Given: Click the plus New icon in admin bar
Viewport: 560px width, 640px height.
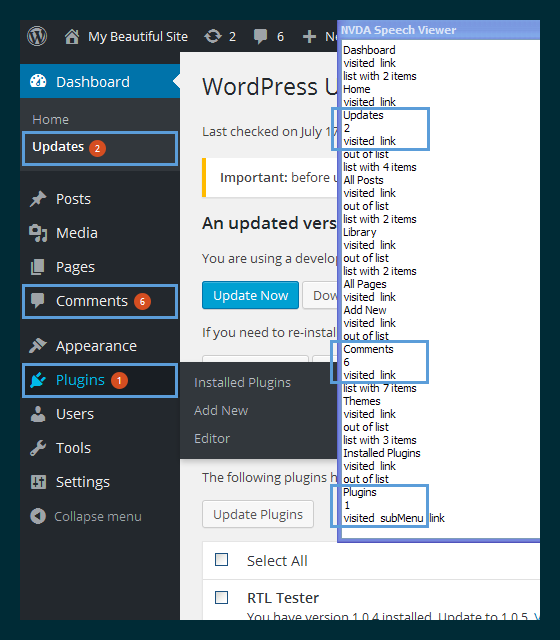Looking at the screenshot, I should pos(309,36).
